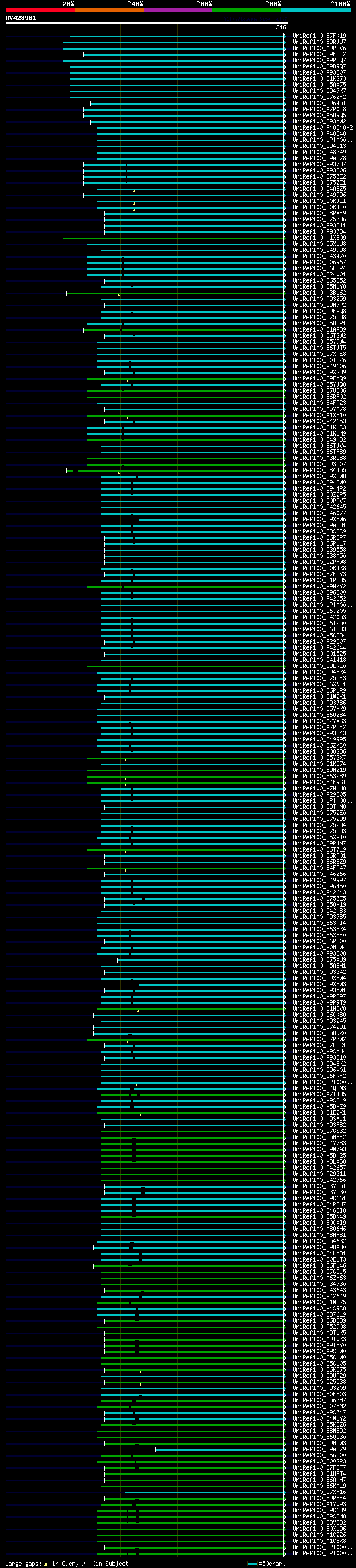This screenshot has height=1568, width=356.
Task: Click label UniRef100_A1CEX8
Action: pos(319,1541)
